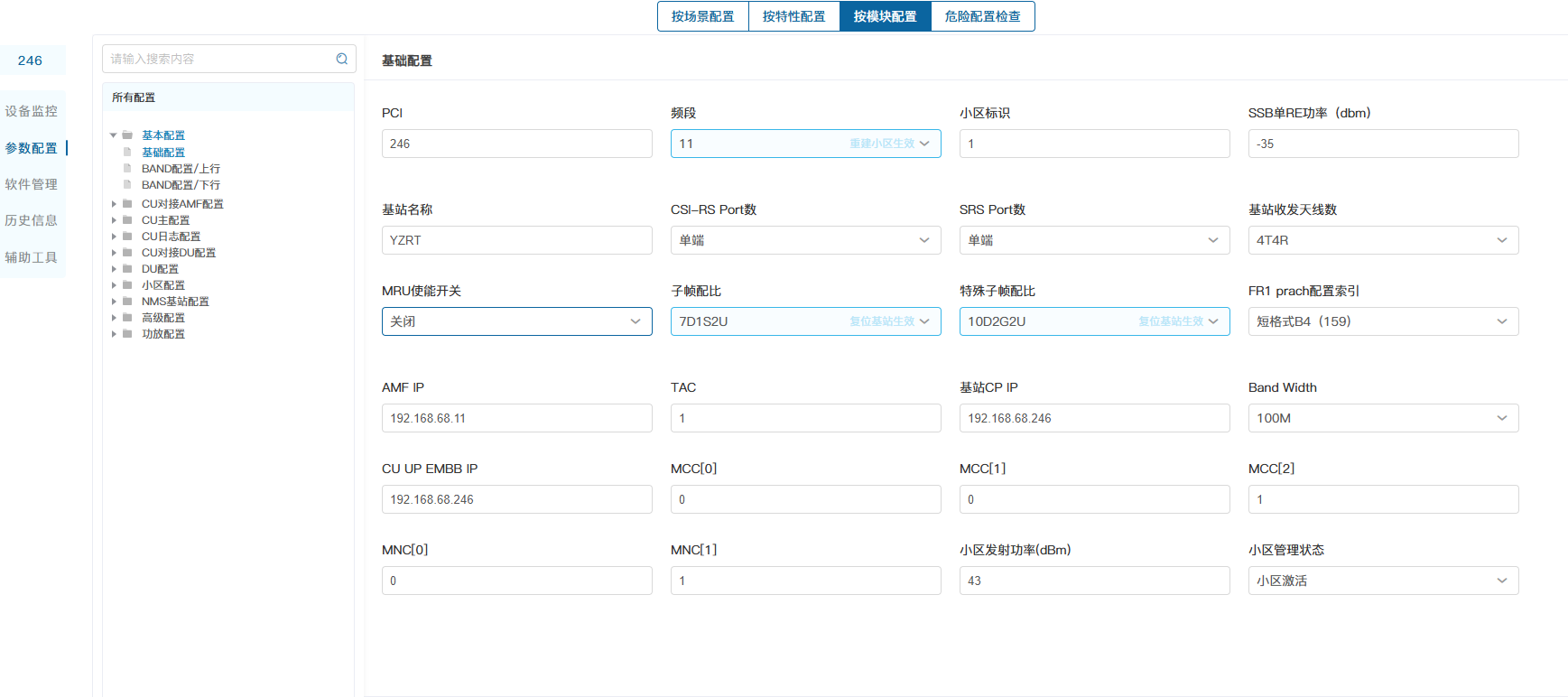This screenshot has width=1568, height=697.
Task: Expand the CU对接AMF配置 tree node arrow
Action: click(114, 204)
